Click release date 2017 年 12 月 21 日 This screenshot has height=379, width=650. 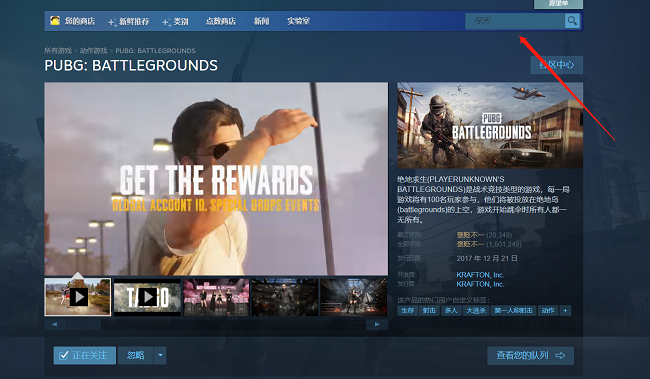click(487, 258)
